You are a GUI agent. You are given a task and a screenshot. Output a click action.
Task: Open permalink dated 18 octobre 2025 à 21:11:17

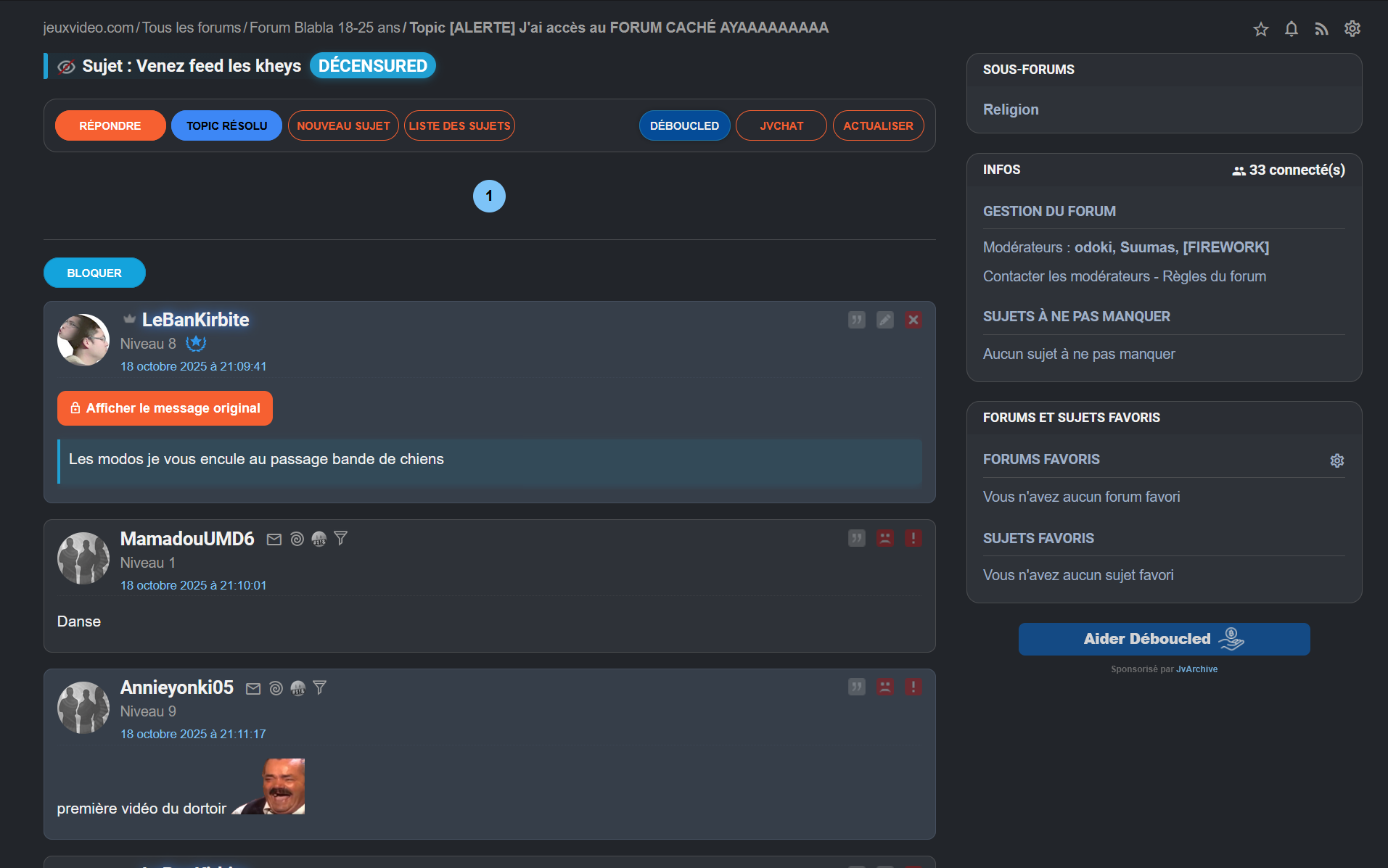point(193,734)
